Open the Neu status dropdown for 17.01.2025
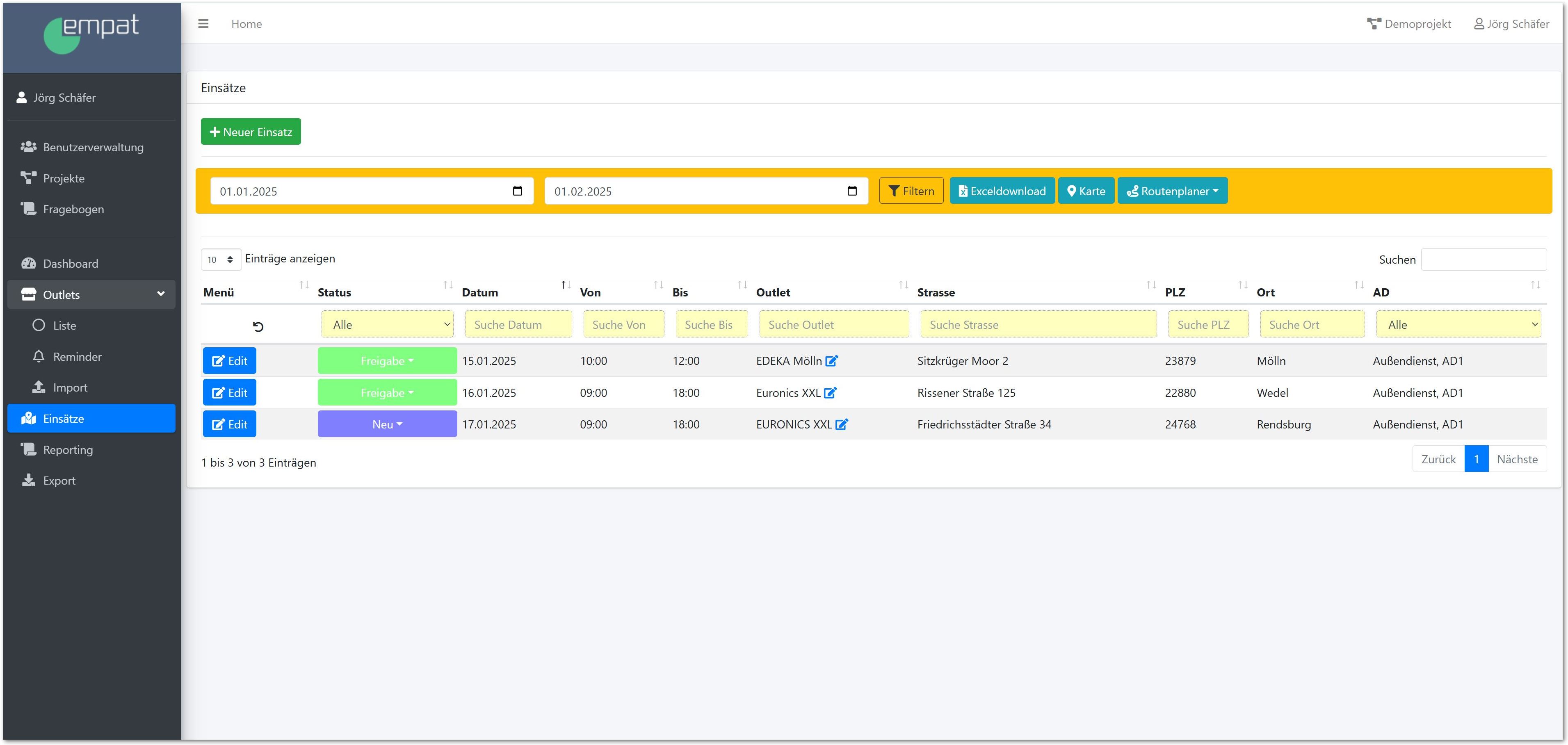 pyautogui.click(x=387, y=424)
